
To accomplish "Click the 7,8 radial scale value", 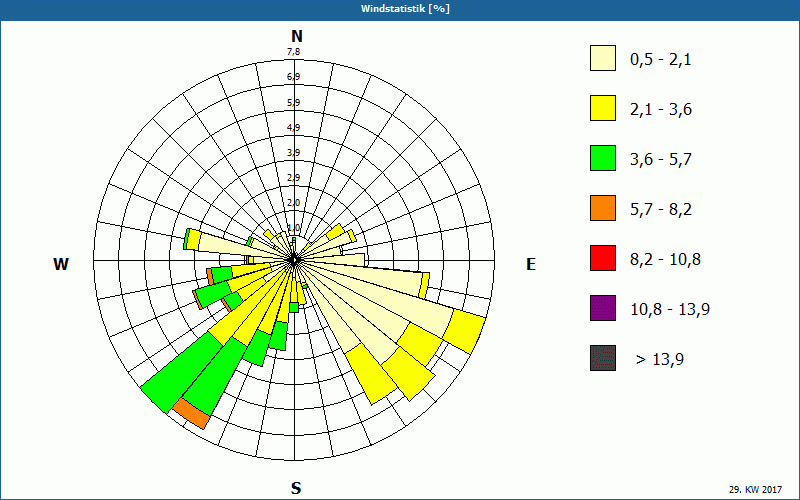I will pyautogui.click(x=293, y=52).
